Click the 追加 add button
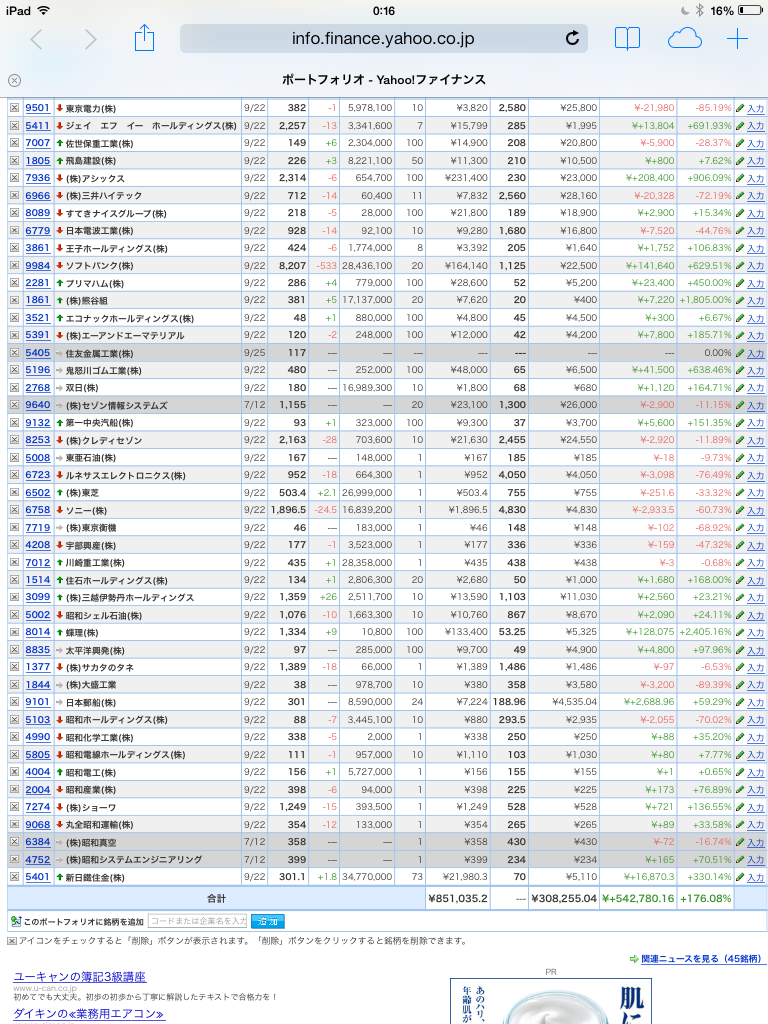 [x=268, y=921]
